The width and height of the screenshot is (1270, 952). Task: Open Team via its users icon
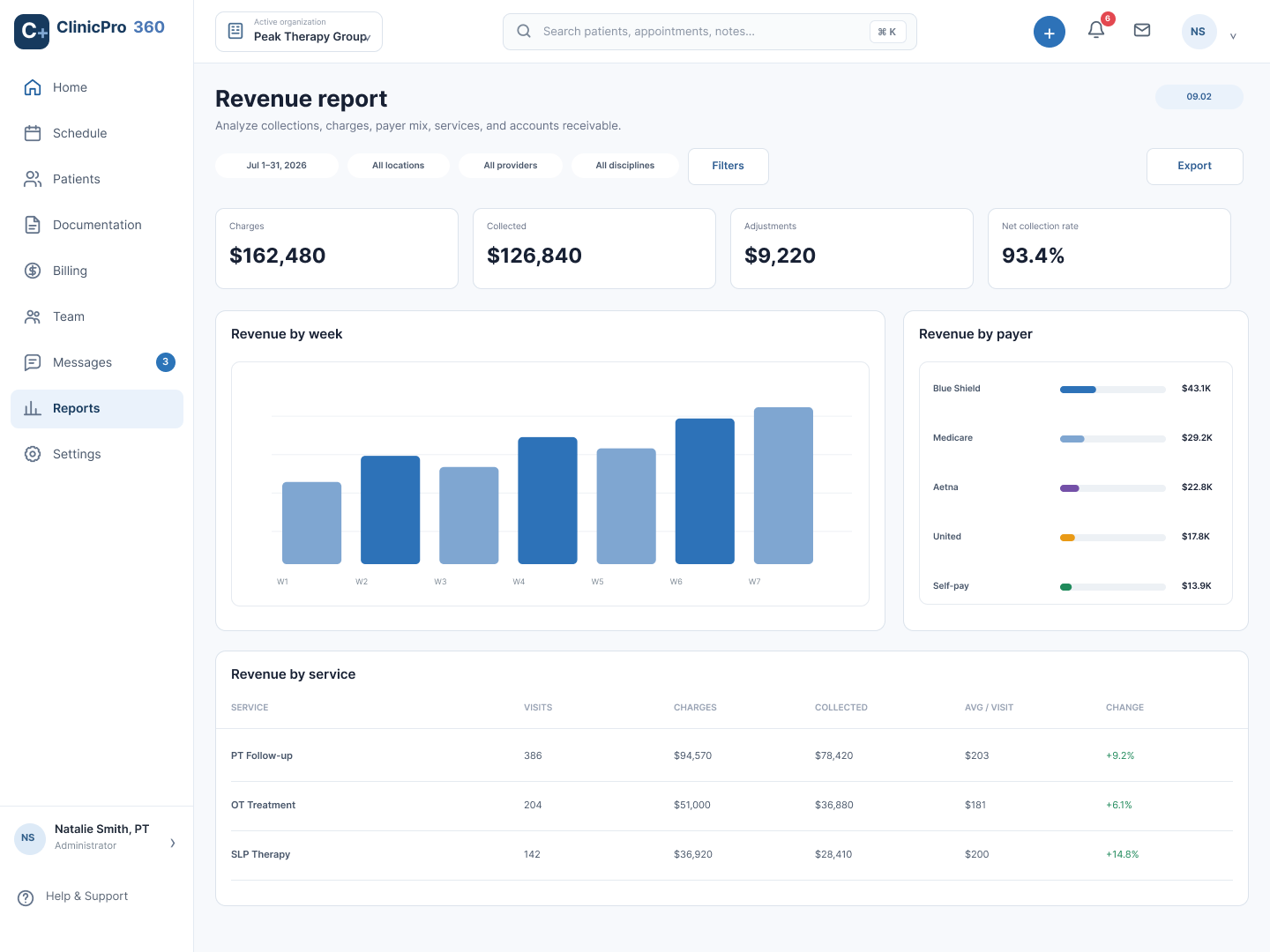33,316
